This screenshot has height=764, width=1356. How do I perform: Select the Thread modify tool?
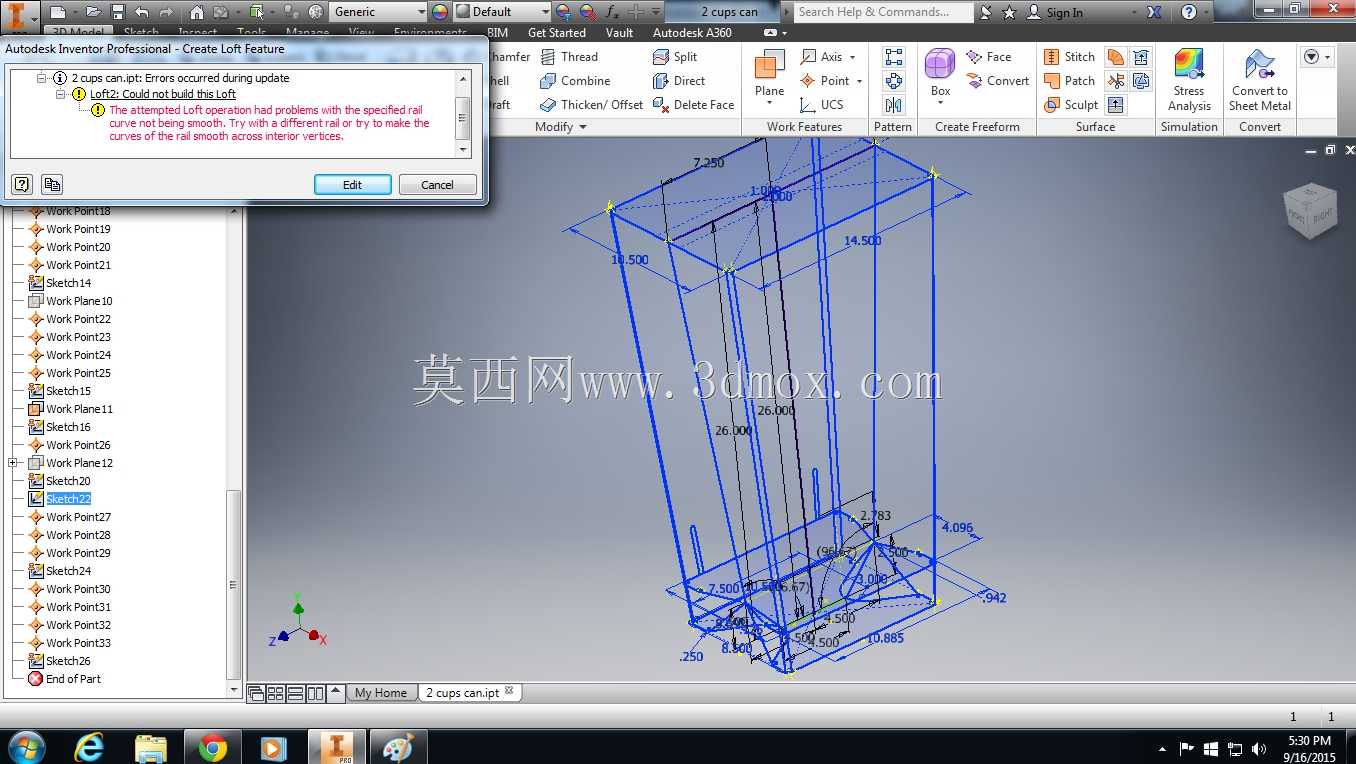point(568,57)
